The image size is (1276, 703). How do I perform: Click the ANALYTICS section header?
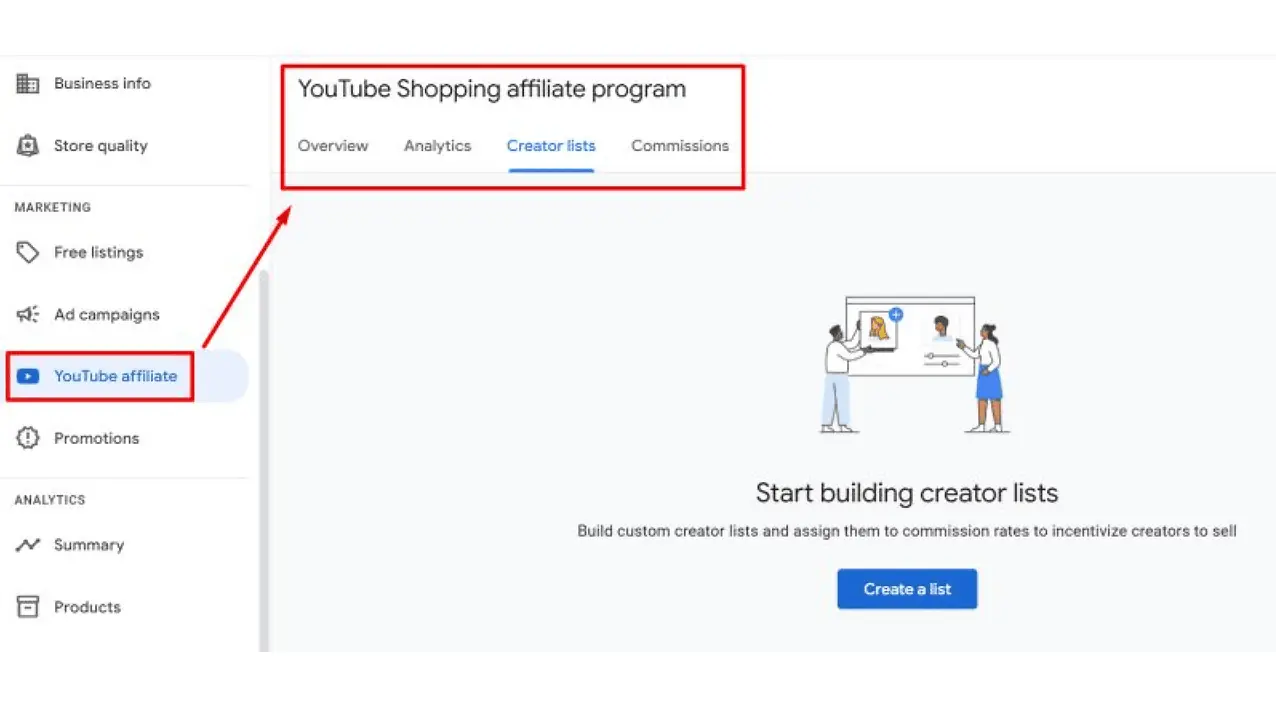point(50,500)
